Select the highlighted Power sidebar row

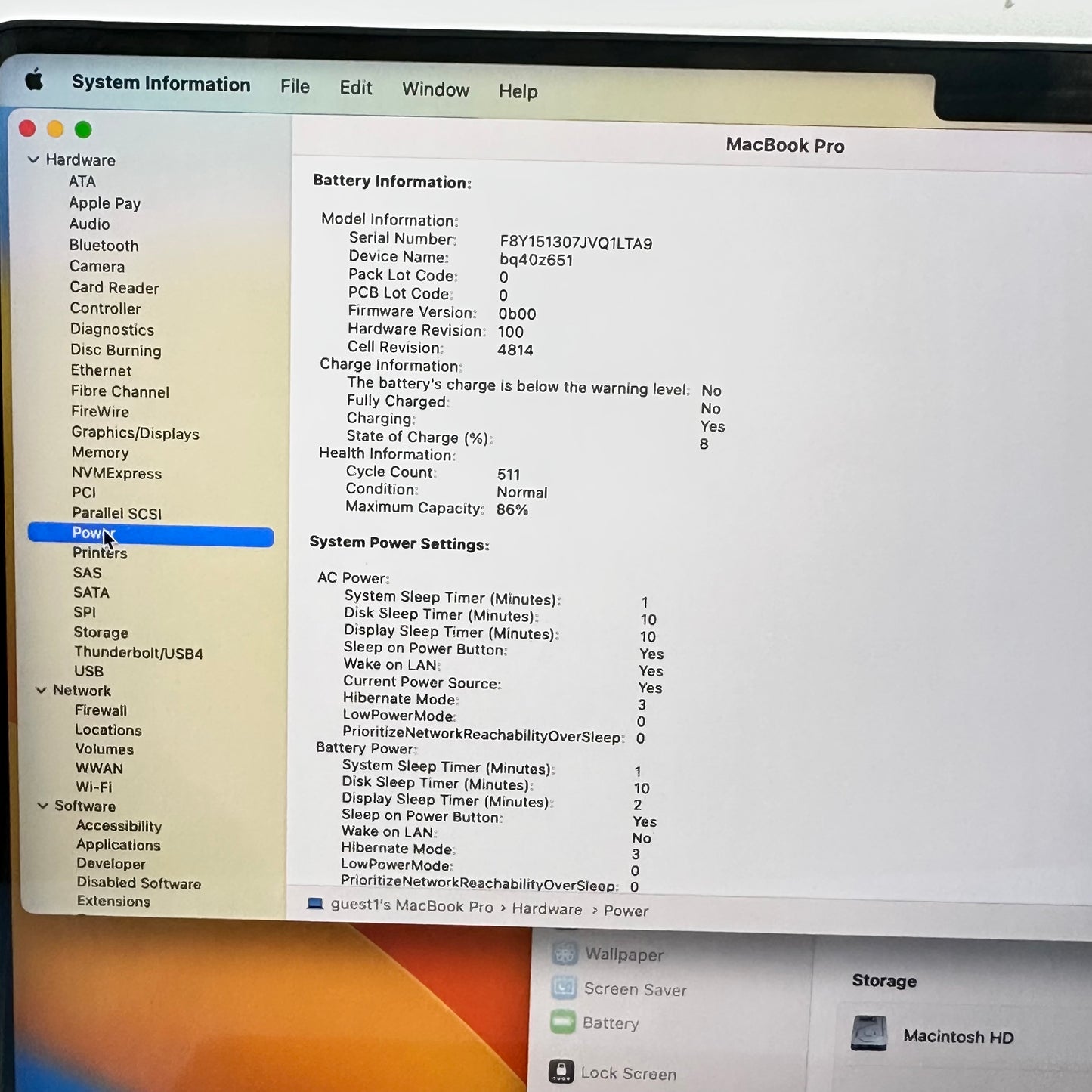(151, 534)
